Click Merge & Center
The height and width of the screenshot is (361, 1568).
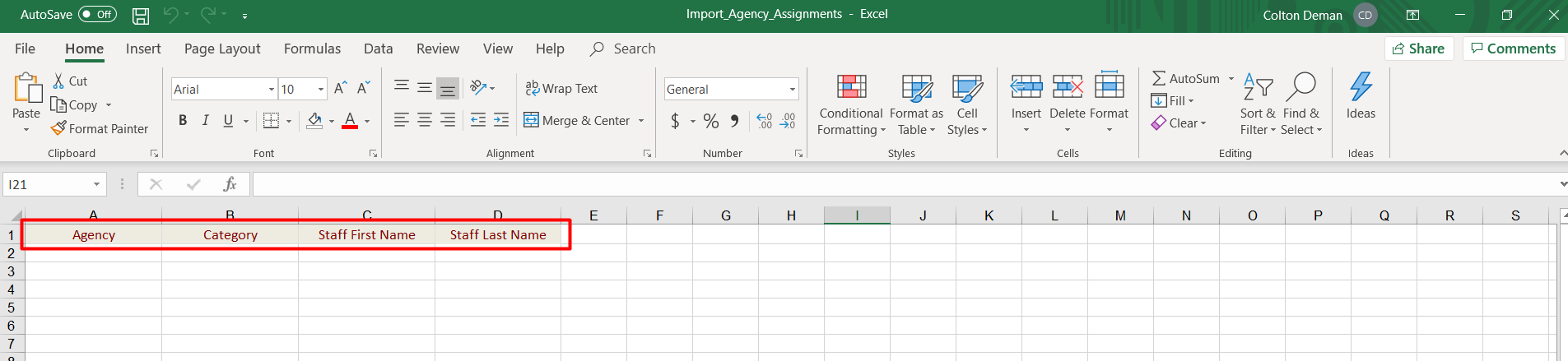(x=578, y=120)
